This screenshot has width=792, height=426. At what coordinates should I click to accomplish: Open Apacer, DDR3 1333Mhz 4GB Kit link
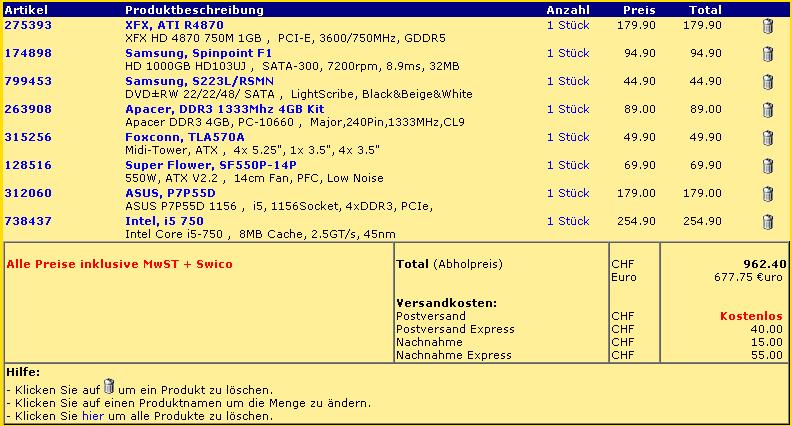(x=225, y=109)
